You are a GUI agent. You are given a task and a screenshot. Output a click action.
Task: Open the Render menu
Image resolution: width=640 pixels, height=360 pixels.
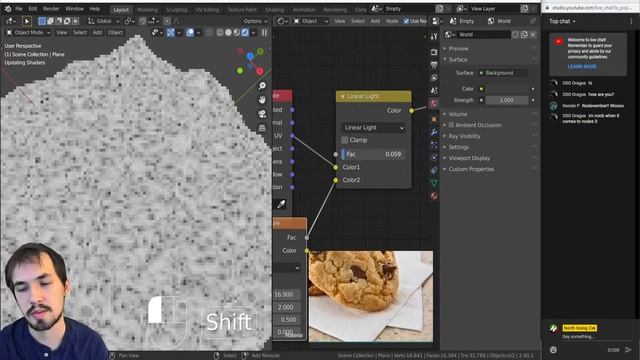tap(51, 9)
